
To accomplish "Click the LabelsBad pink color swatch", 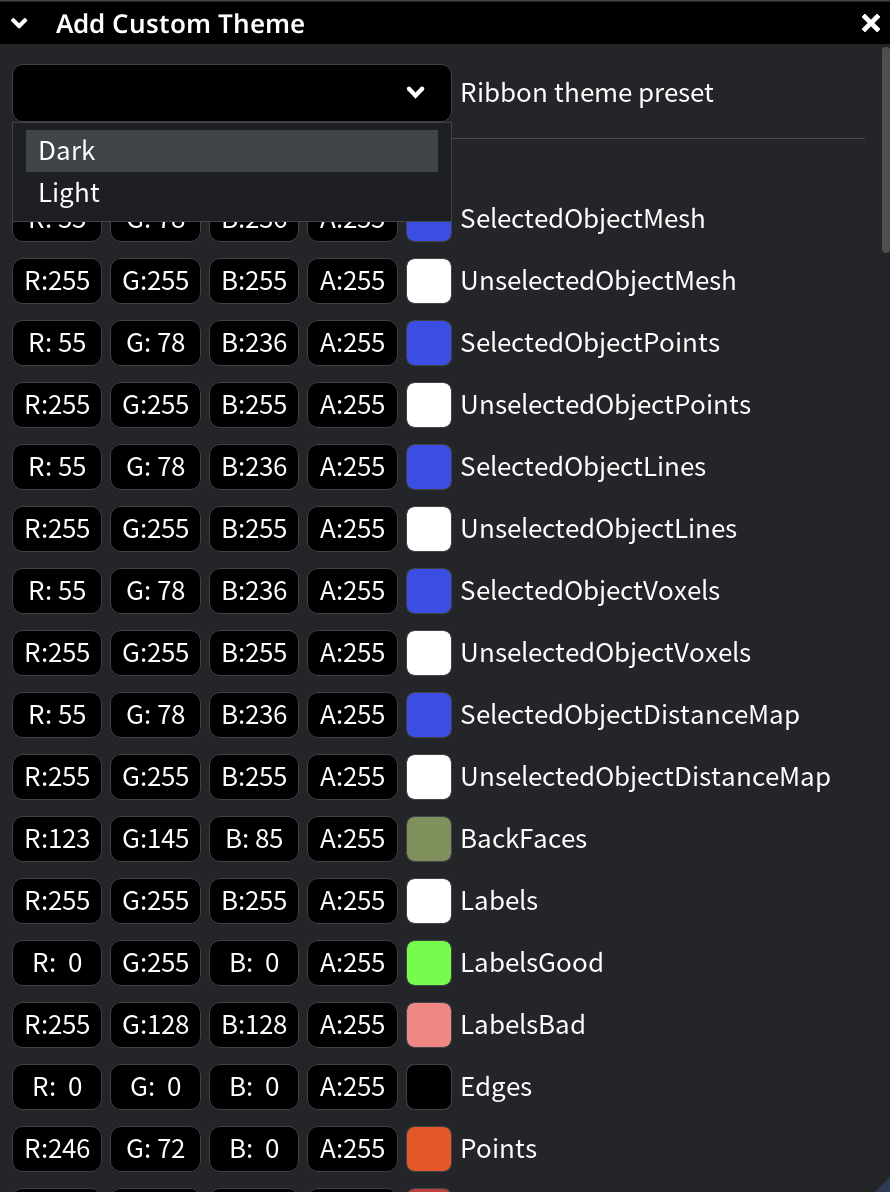I will click(429, 1025).
